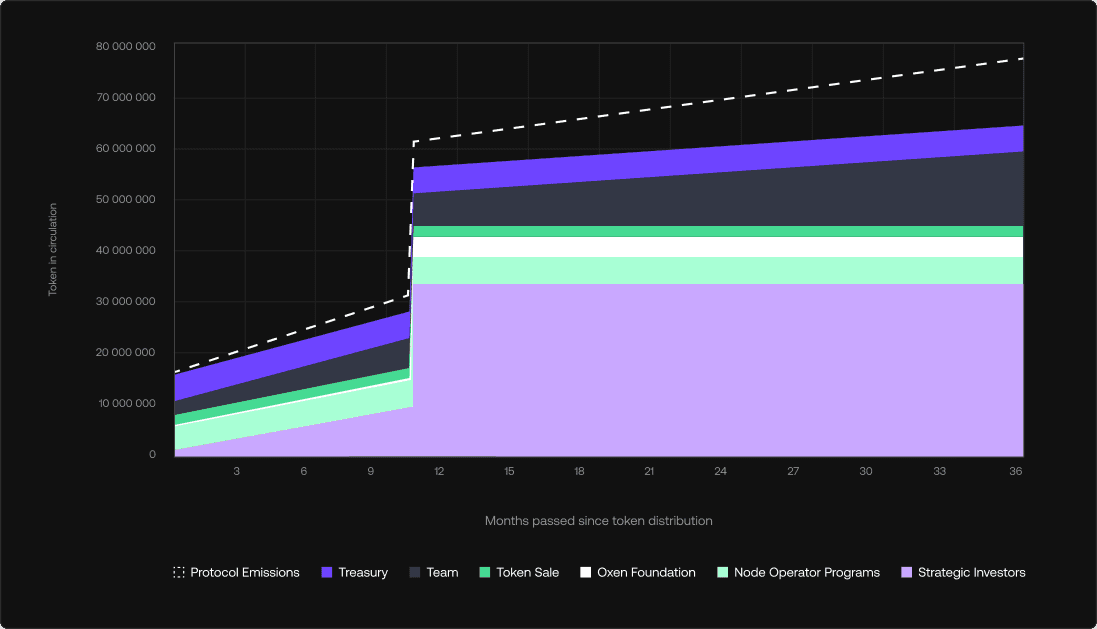Toggle visibility of the Strategic Investors series
This screenshot has height=629, width=1097.
coord(962,572)
